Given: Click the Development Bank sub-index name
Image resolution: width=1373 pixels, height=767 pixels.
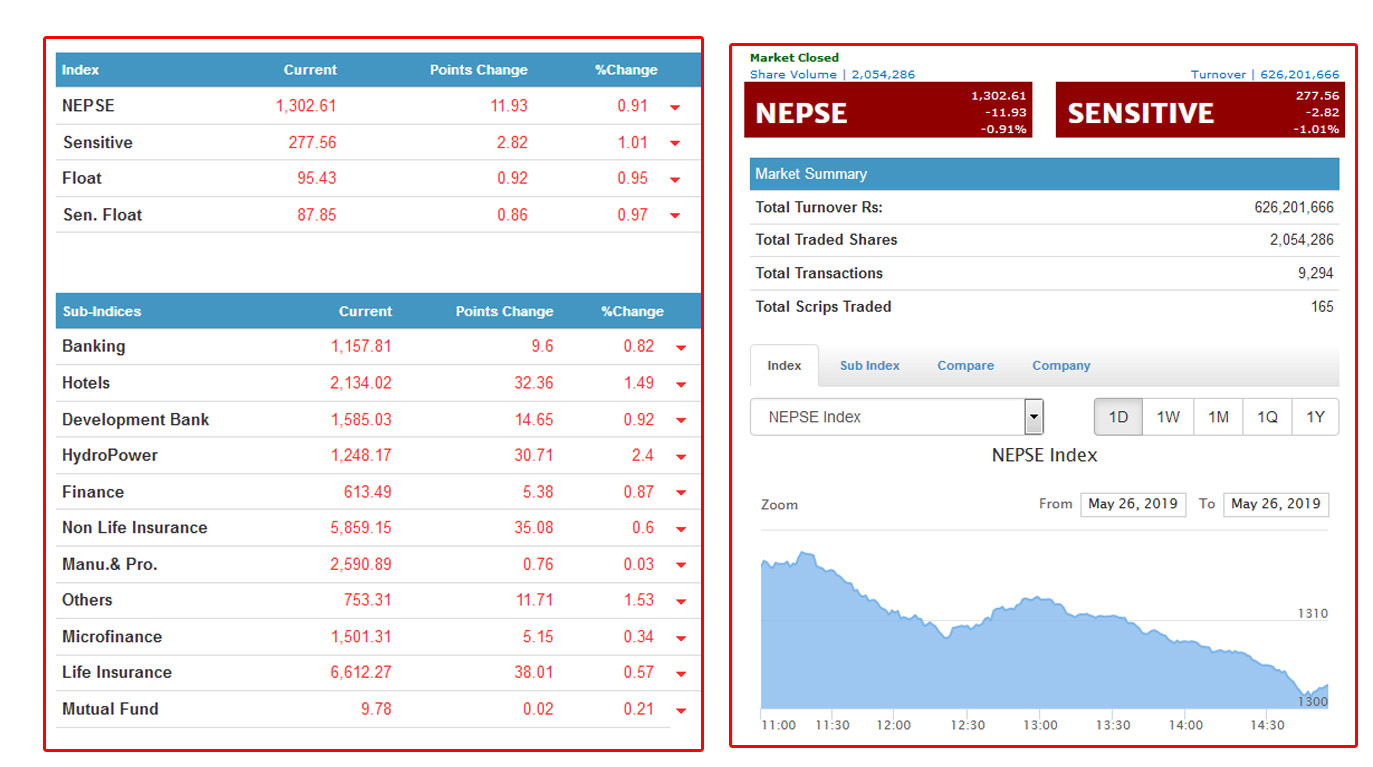Looking at the screenshot, I should tap(136, 419).
